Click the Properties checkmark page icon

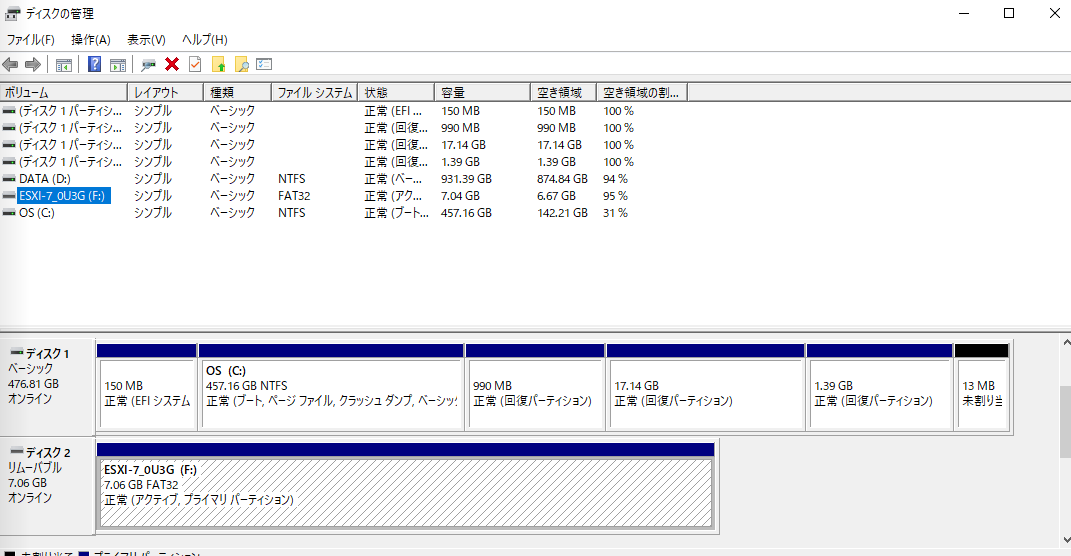coord(195,64)
